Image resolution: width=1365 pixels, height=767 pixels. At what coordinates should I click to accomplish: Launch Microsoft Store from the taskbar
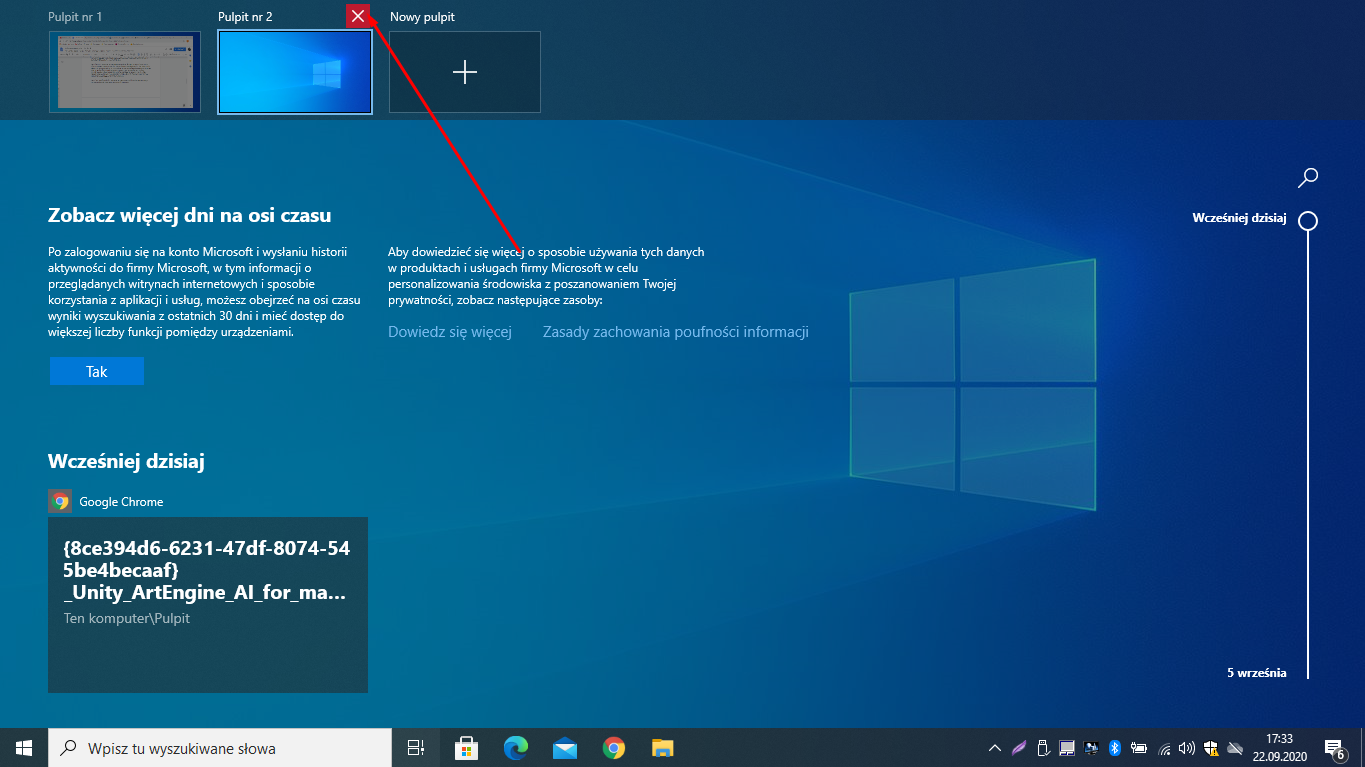[466, 747]
